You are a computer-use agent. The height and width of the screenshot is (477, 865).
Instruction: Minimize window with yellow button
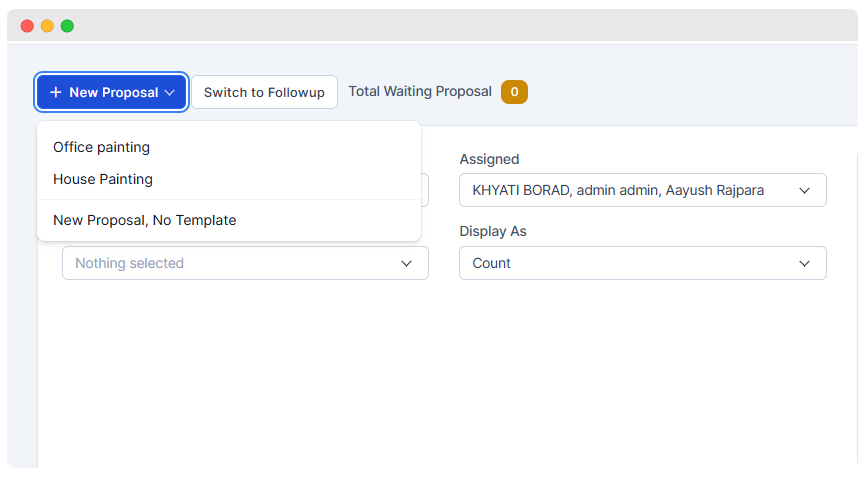coord(47,26)
